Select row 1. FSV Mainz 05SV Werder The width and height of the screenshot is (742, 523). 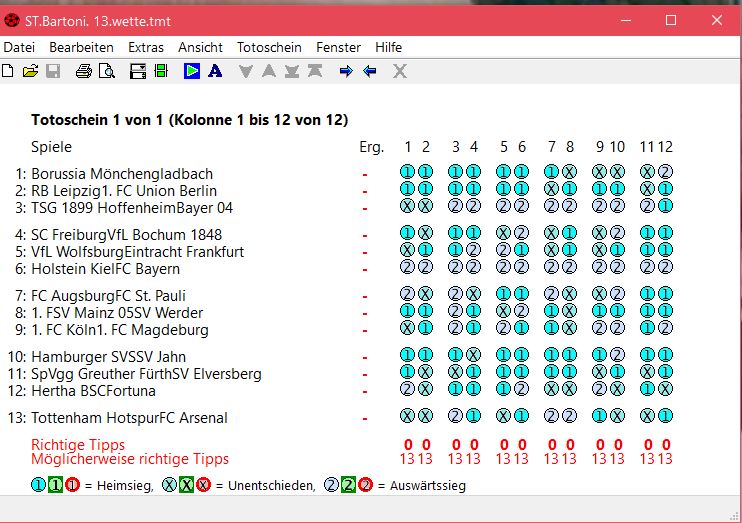[117, 313]
